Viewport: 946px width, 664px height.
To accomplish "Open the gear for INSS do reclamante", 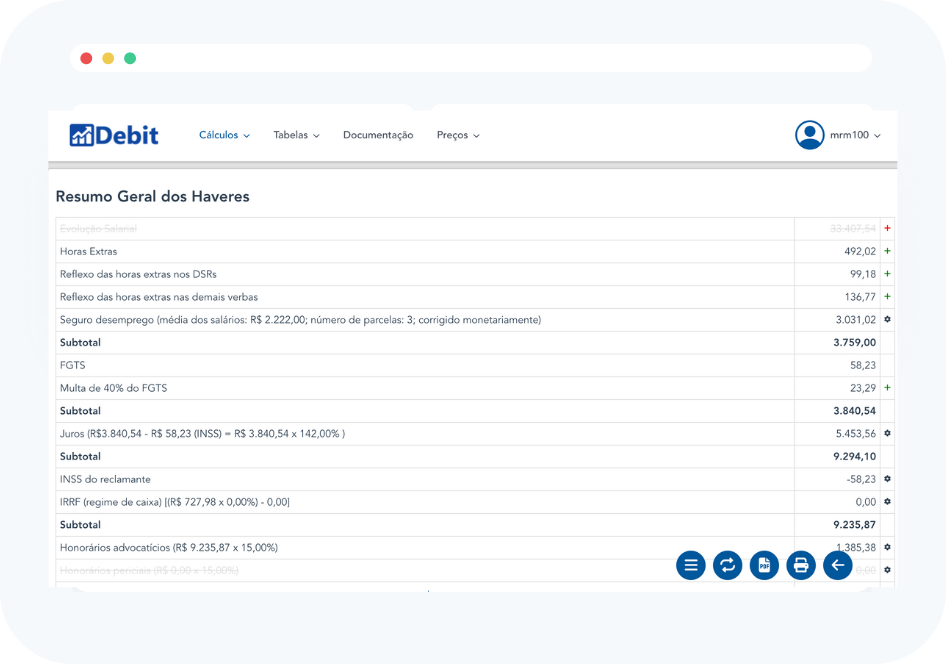I will click(x=887, y=479).
